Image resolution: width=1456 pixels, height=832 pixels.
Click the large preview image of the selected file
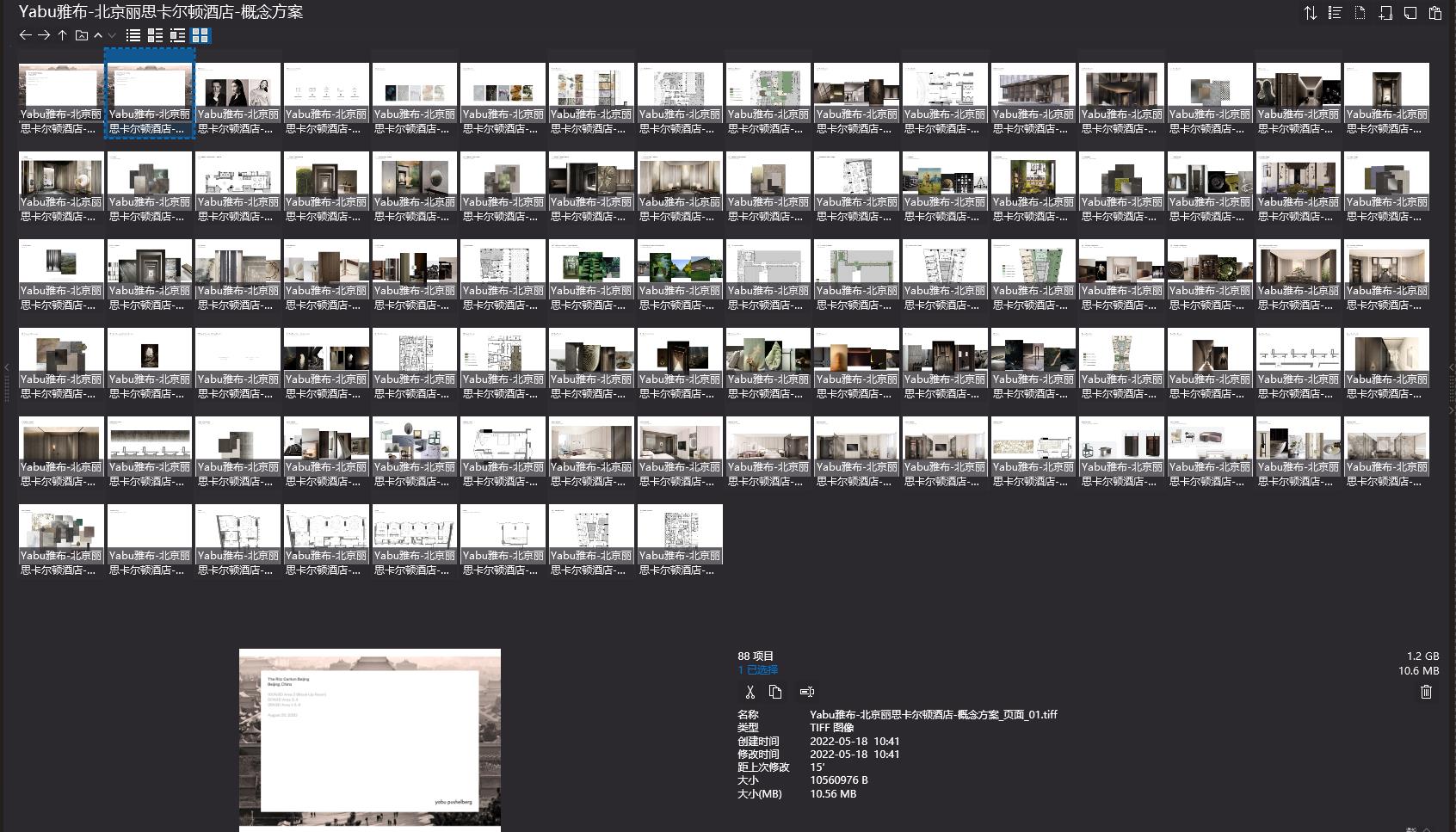pyautogui.click(x=370, y=739)
